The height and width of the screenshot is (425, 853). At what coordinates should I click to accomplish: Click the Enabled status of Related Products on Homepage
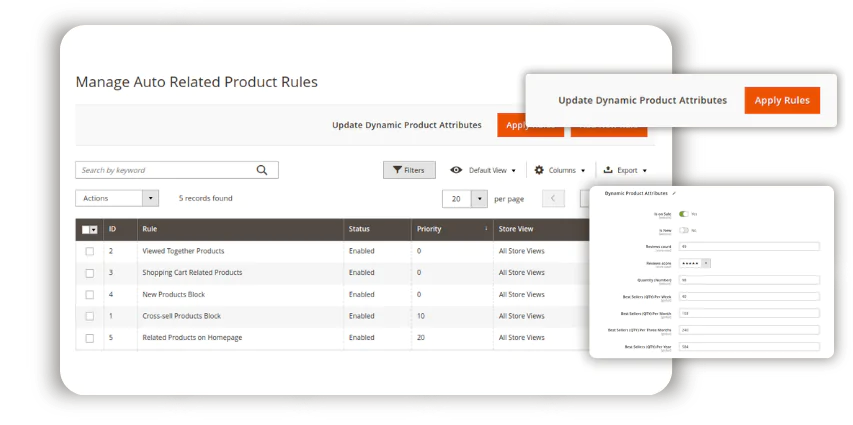point(362,338)
